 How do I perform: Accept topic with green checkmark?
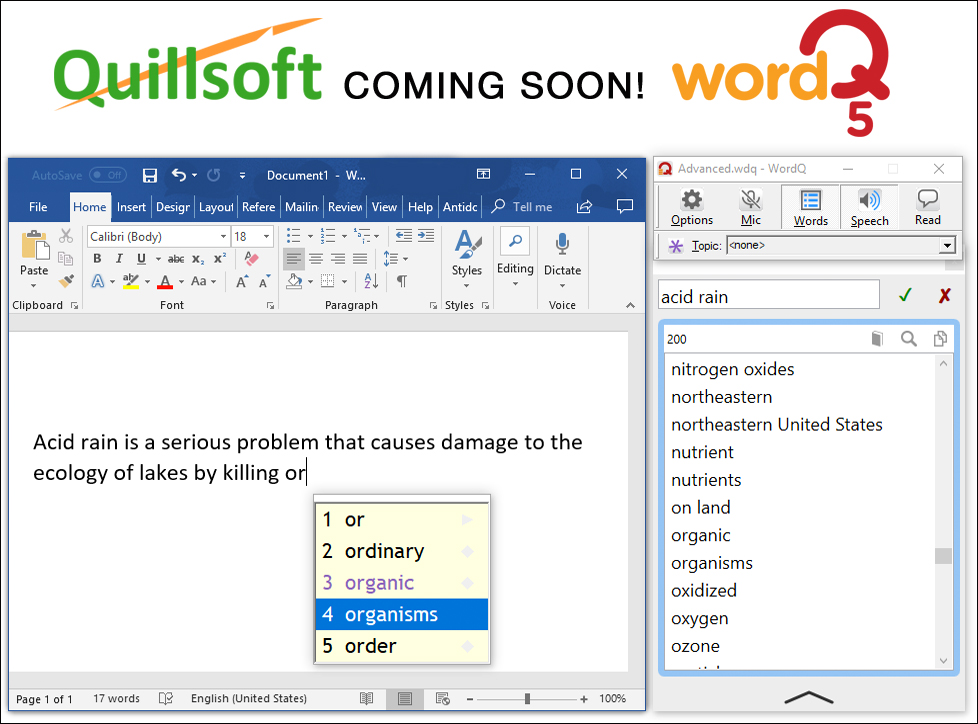(905, 295)
